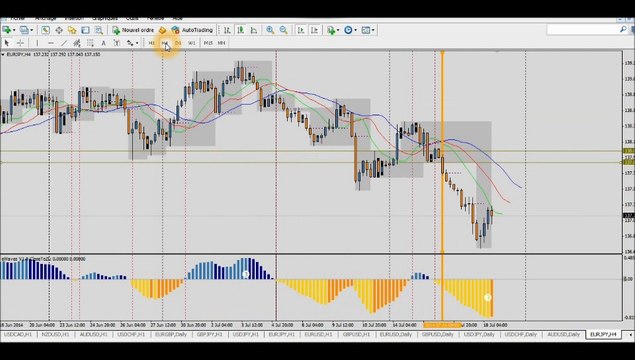Toggle the AutoTrading button
Image resolution: width=635 pixels, height=360 pixels.
[x=192, y=30]
